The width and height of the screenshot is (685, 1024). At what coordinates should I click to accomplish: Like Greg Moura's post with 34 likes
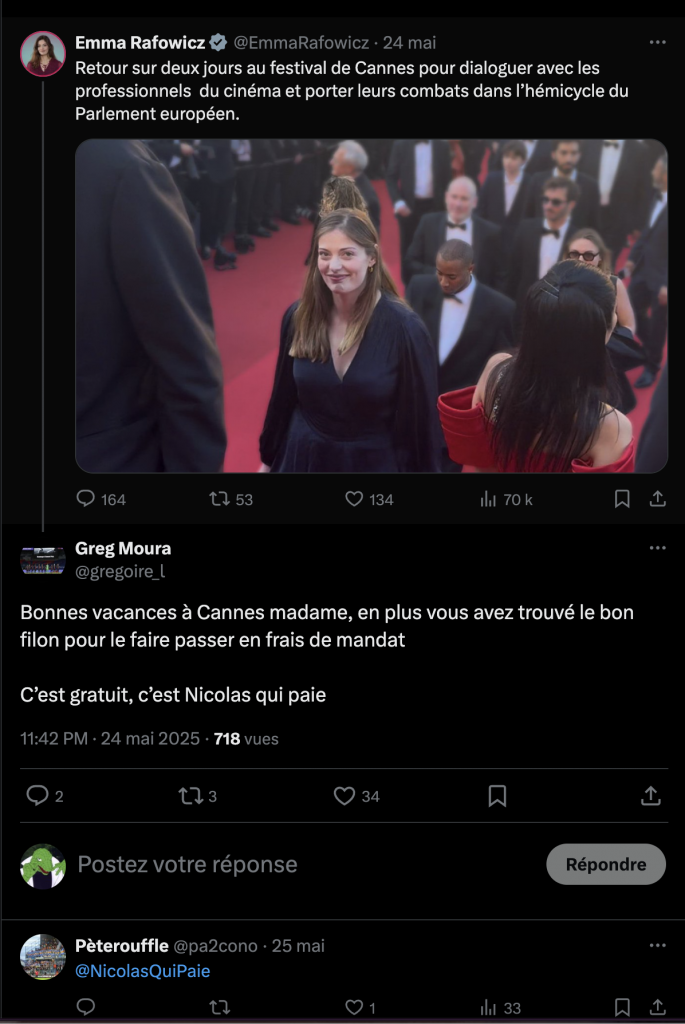[x=345, y=795]
